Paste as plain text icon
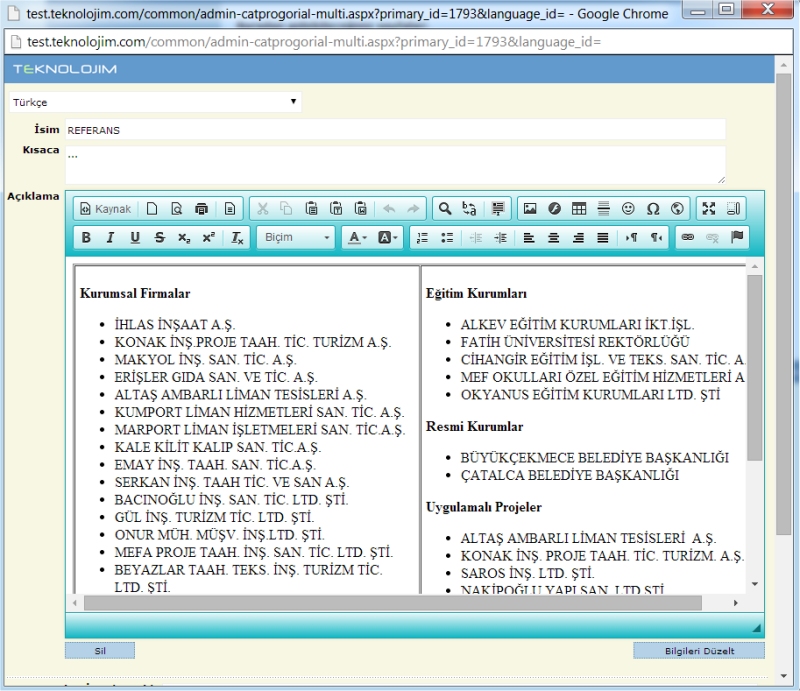Viewport: 800px width, 691px height. 336,209
